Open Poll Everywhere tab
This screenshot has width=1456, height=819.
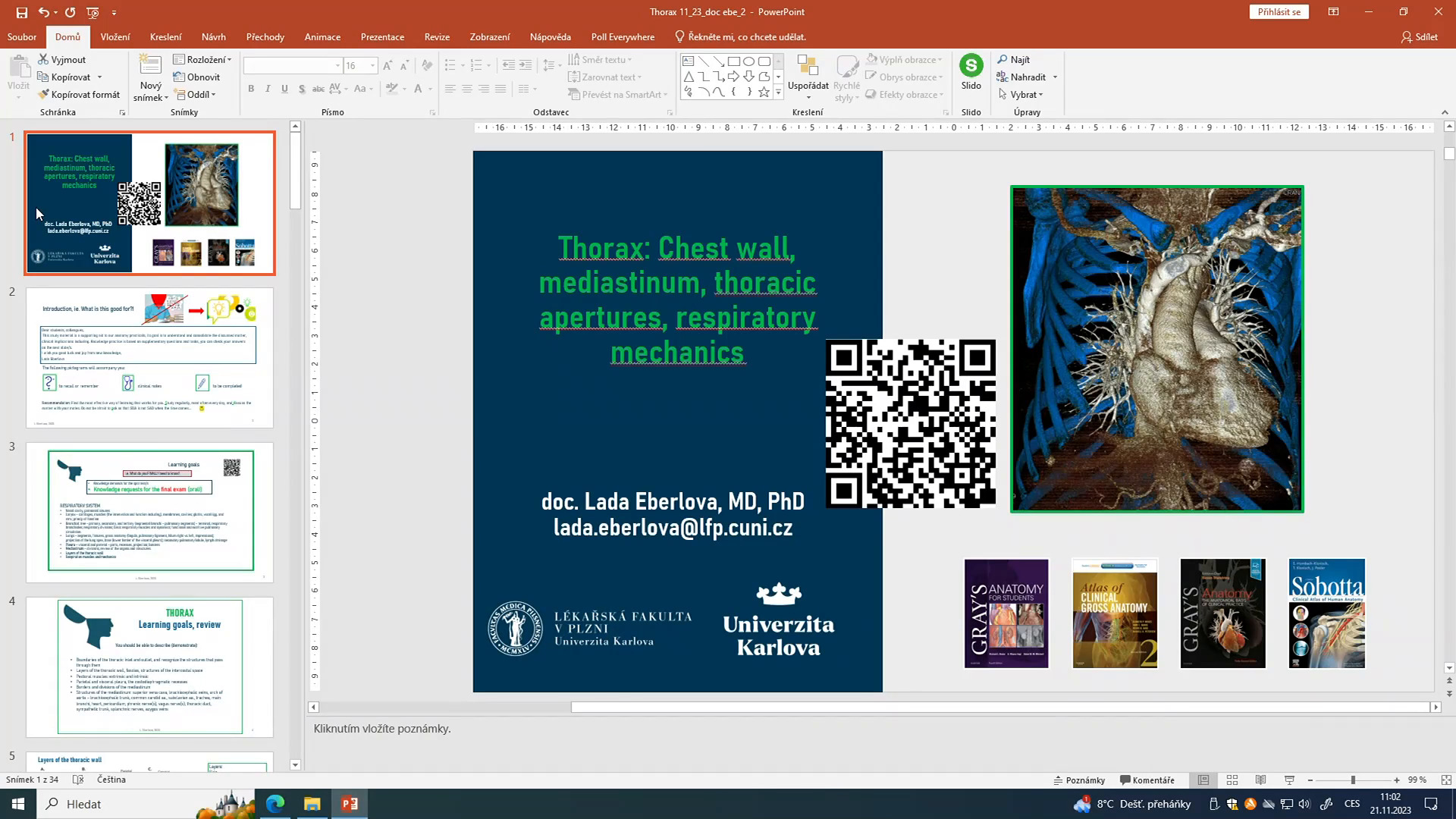[623, 36]
